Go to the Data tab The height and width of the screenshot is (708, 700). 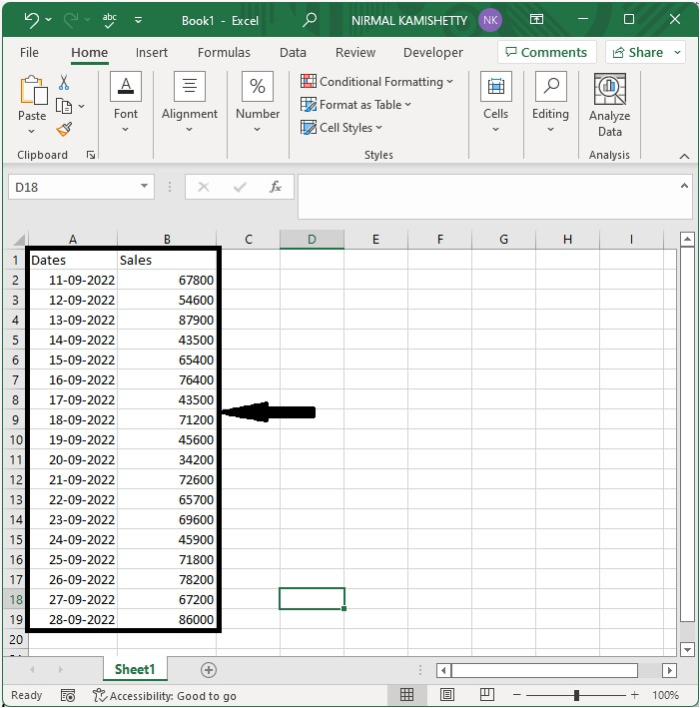coord(293,52)
